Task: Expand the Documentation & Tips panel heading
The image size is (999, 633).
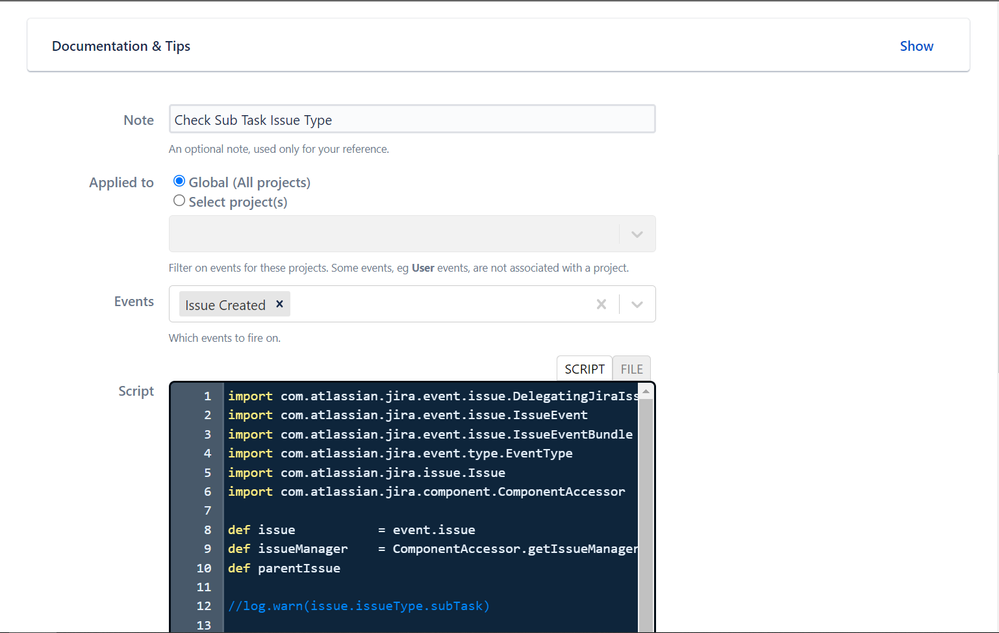Action: tap(121, 46)
